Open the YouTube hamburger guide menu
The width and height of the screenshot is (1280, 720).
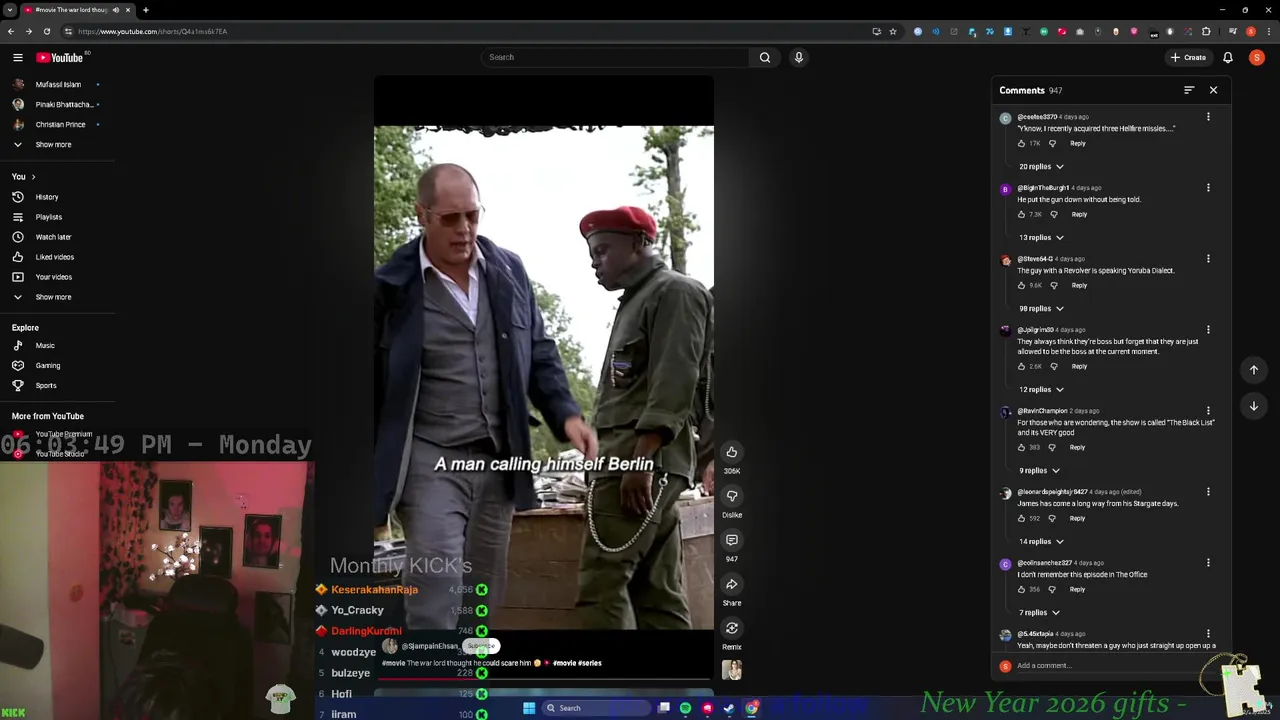pyautogui.click(x=17, y=57)
